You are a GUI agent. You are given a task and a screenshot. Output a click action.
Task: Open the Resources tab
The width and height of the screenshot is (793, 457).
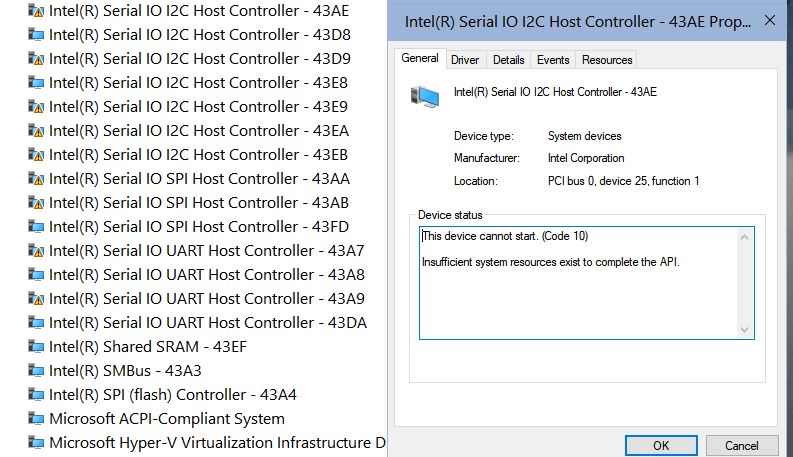pos(607,60)
